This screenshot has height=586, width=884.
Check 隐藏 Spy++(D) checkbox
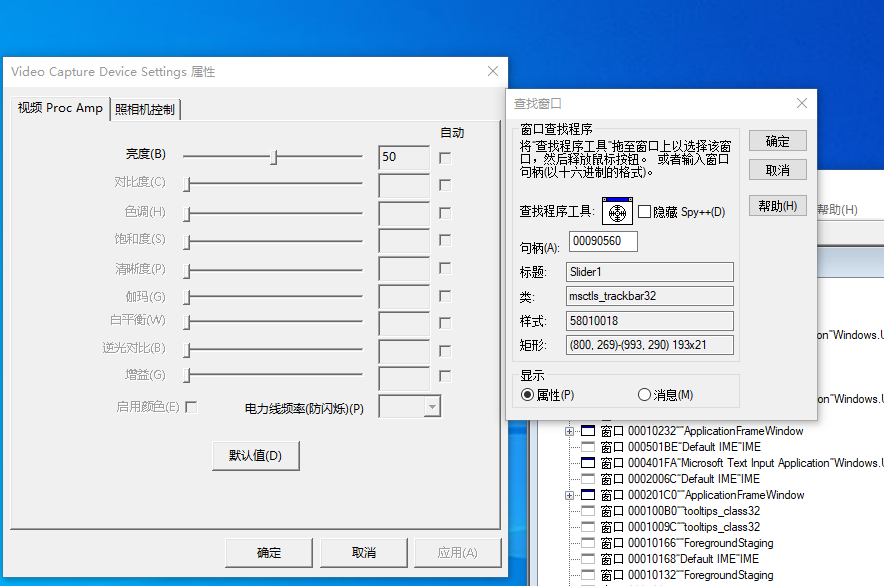[x=644, y=212]
